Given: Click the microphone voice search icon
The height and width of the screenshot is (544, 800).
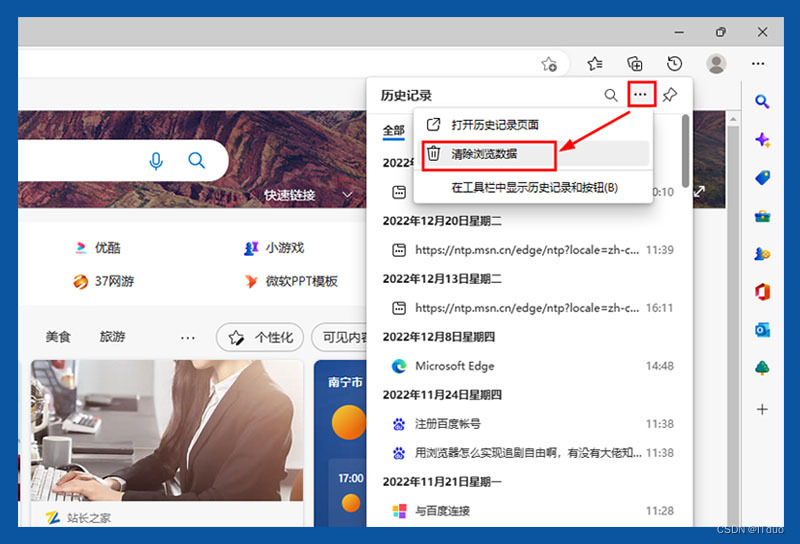Looking at the screenshot, I should (156, 161).
